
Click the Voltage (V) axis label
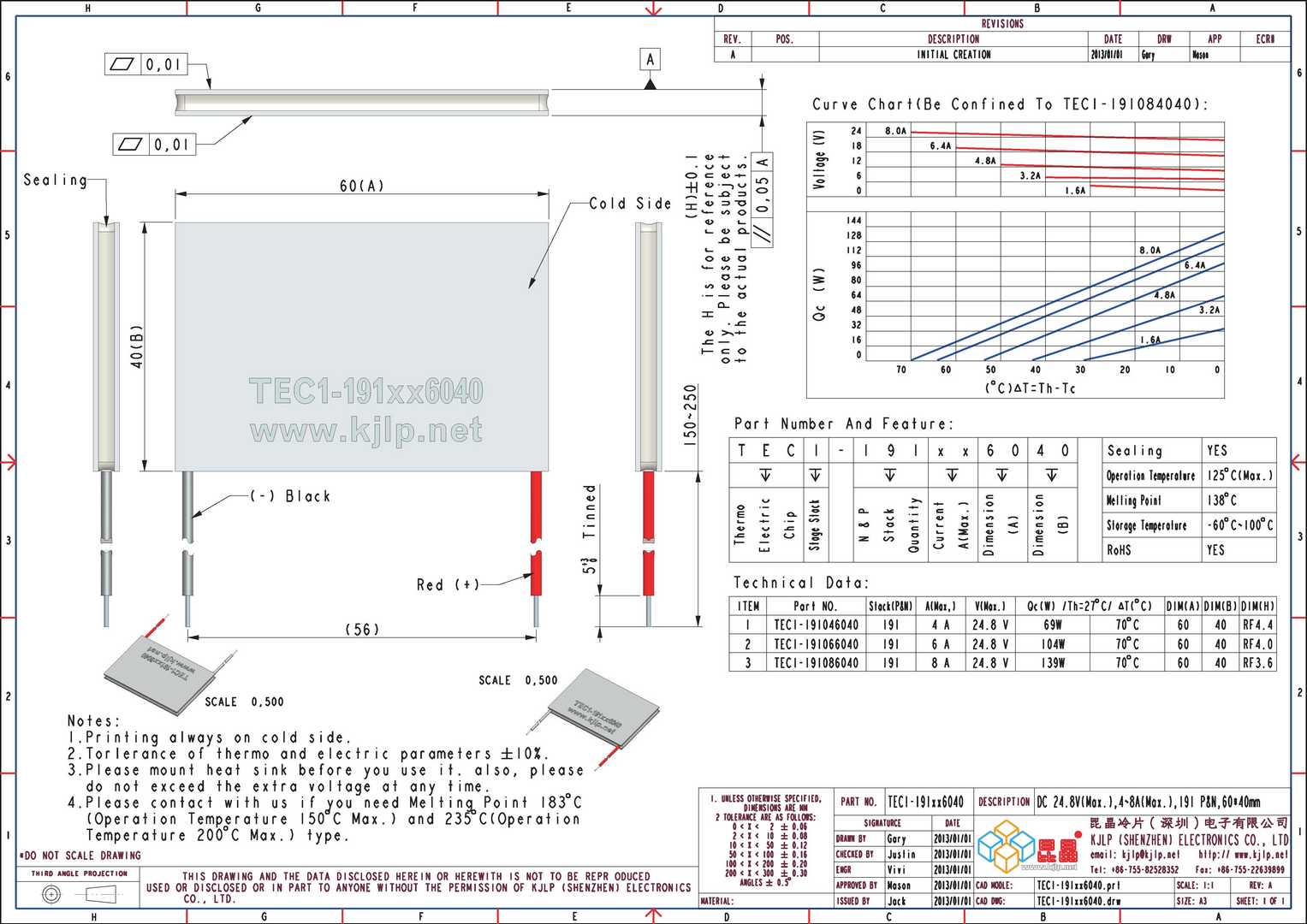820,160
